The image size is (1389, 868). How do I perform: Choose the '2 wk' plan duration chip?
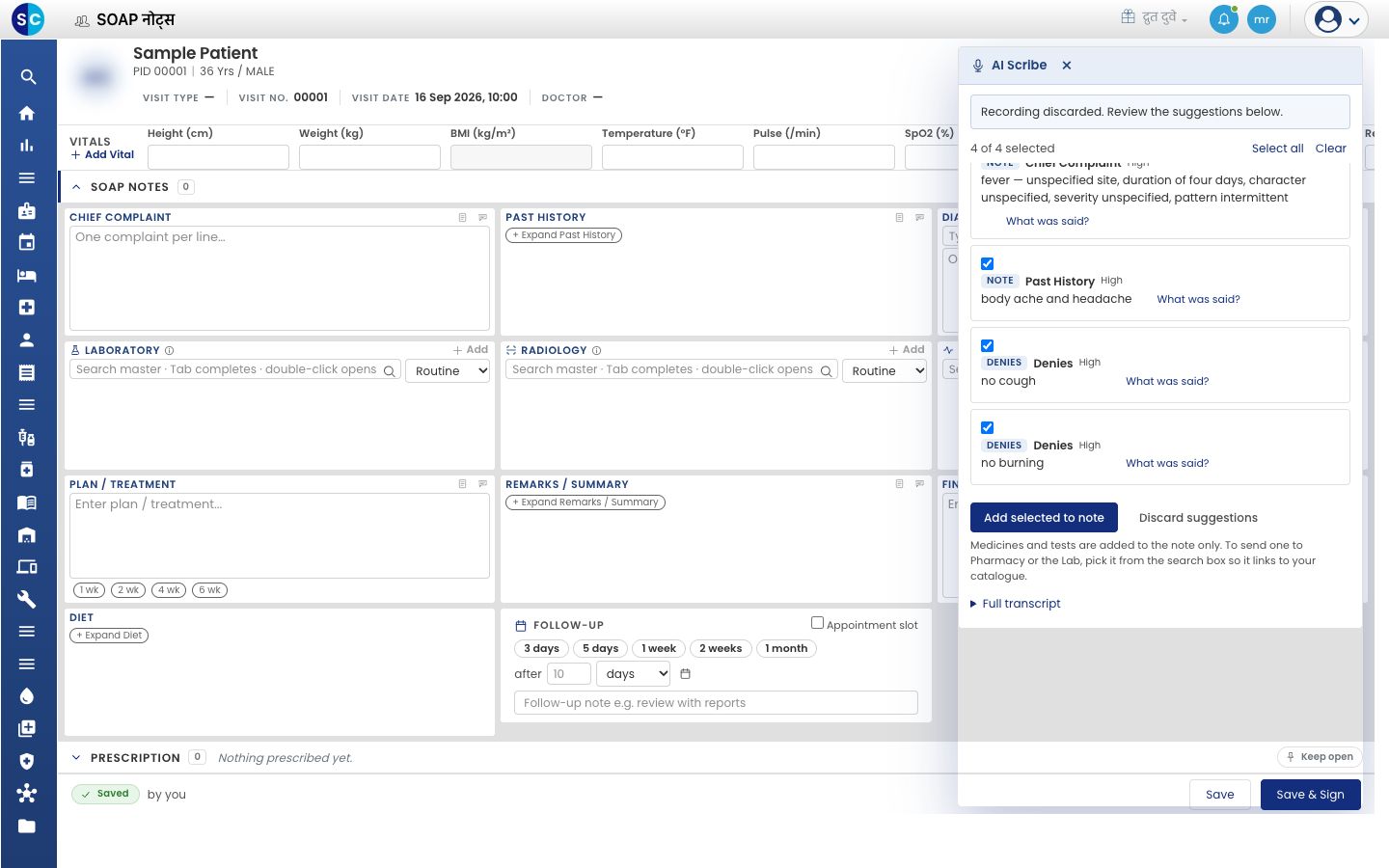click(x=128, y=590)
